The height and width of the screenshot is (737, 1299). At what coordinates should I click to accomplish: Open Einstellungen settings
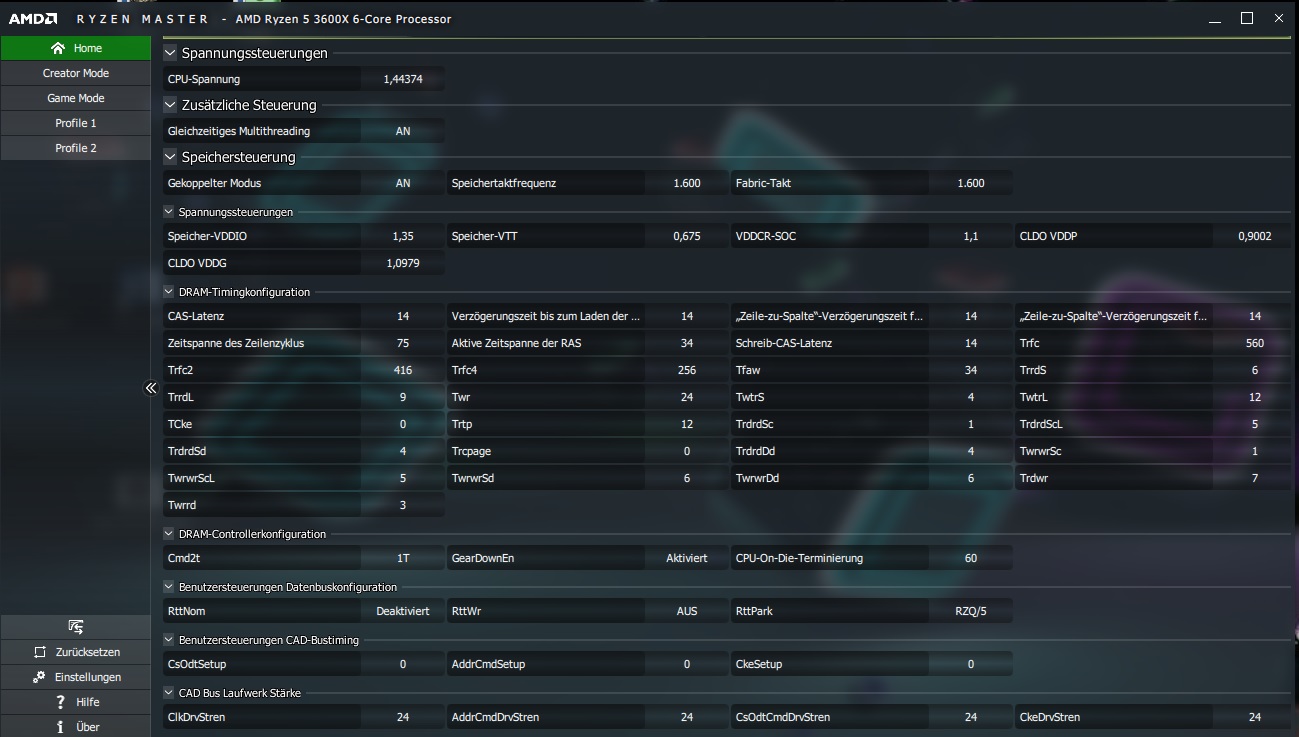coord(75,677)
